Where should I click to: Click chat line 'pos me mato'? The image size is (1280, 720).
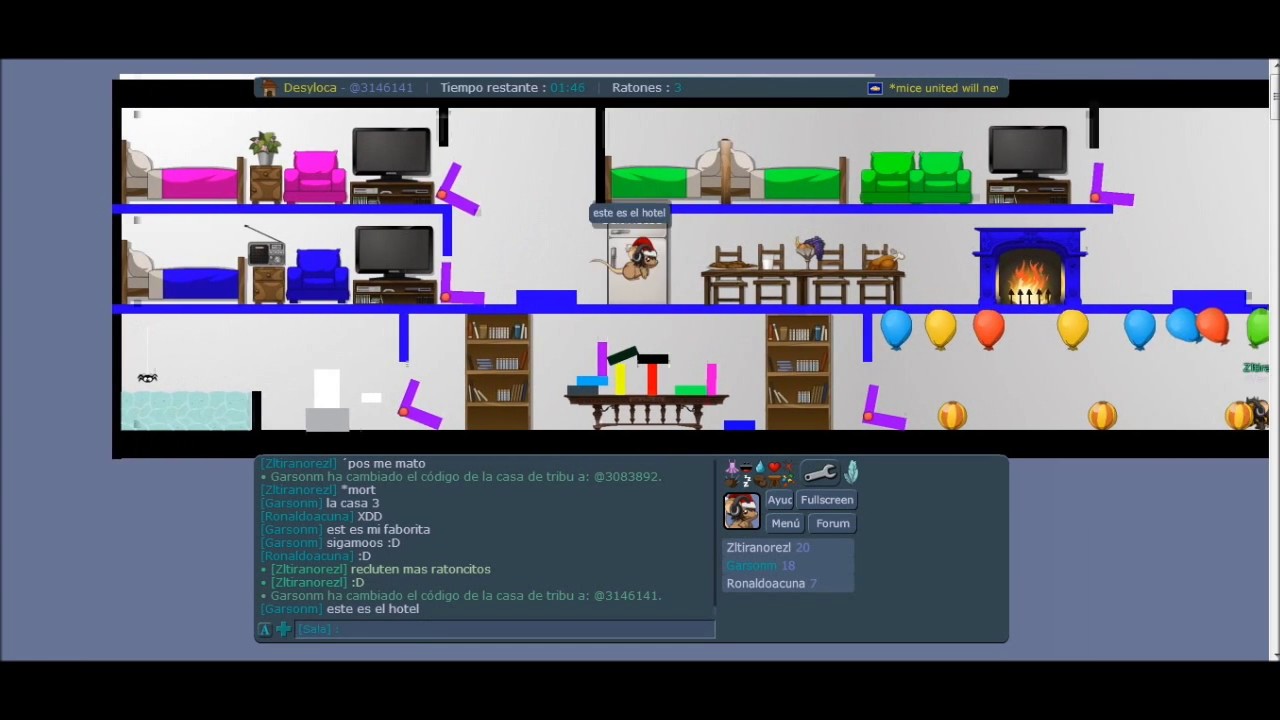[x=385, y=463]
